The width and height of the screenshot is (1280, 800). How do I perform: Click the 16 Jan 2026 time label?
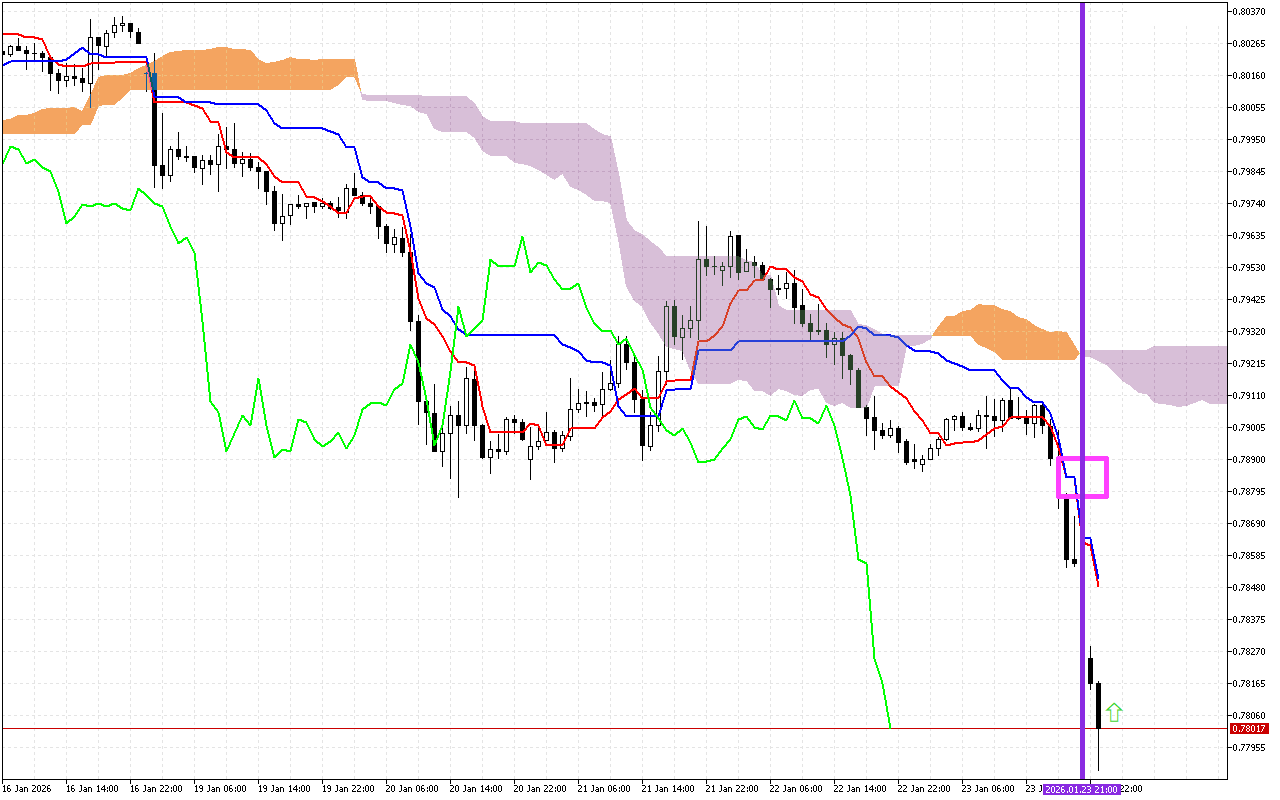26,789
